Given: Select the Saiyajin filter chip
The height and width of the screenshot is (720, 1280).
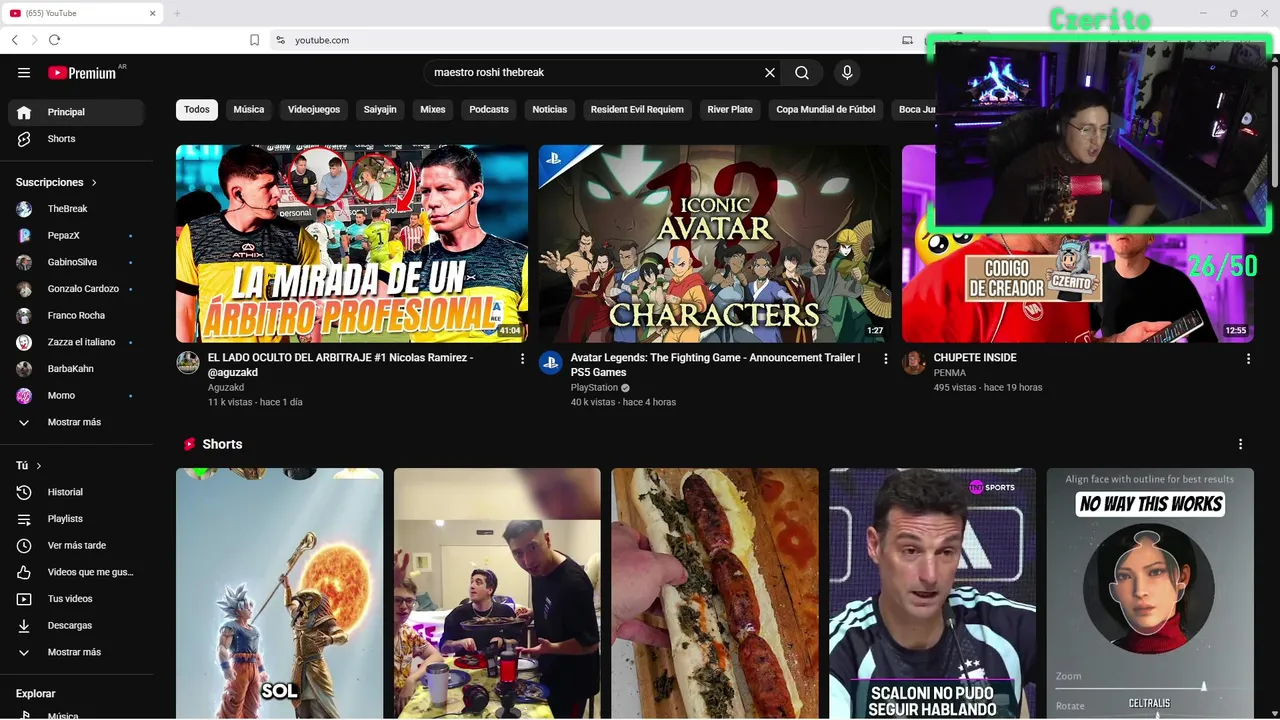Looking at the screenshot, I should click(x=380, y=109).
